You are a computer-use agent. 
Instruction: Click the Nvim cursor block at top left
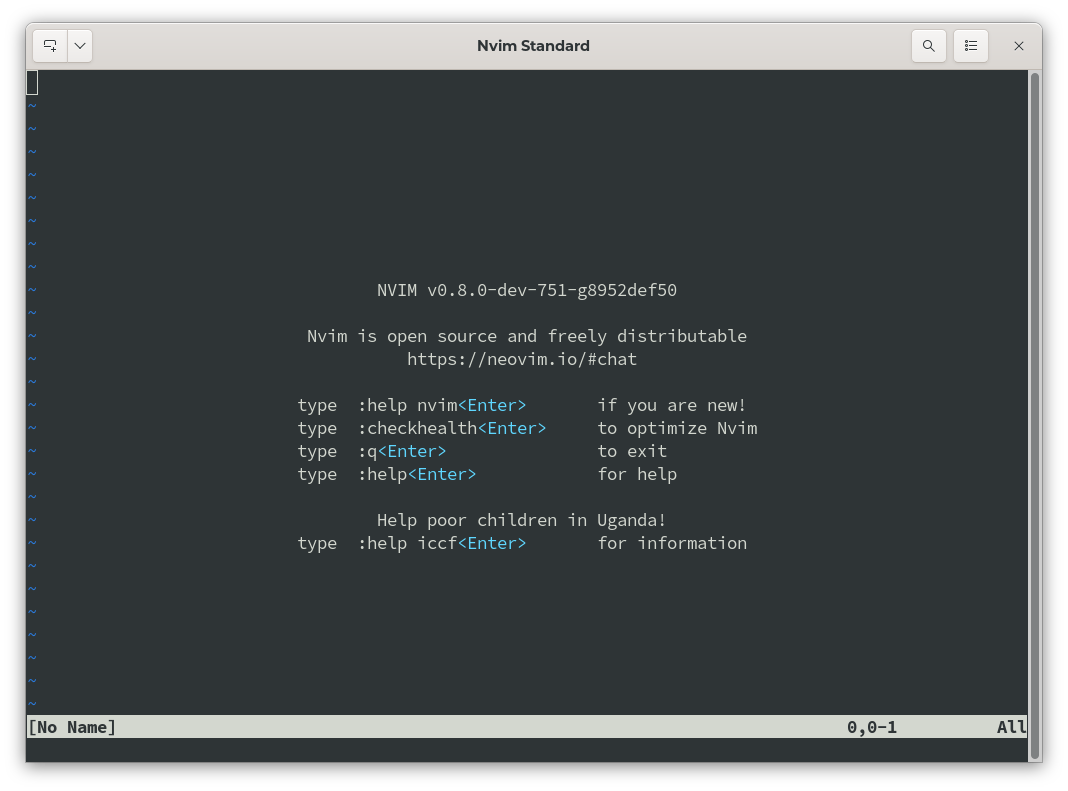32,82
